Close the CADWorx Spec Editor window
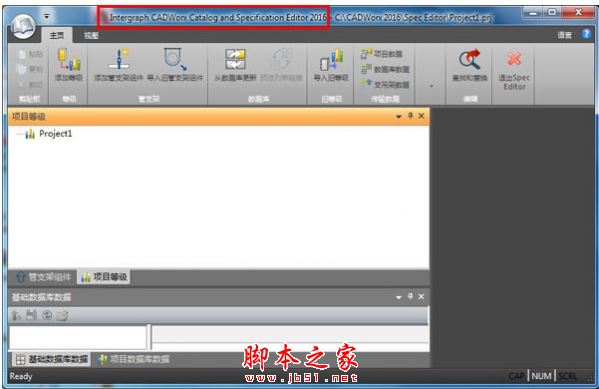 click(578, 13)
